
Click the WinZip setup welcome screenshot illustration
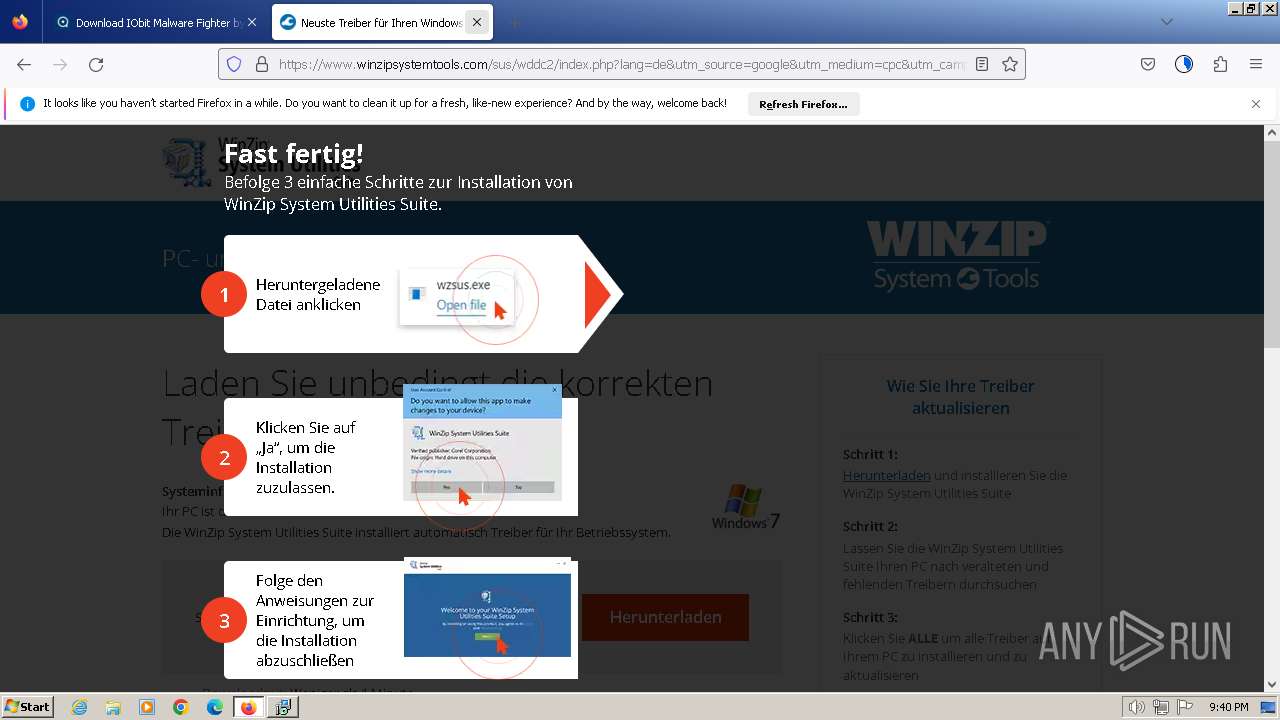(x=487, y=607)
